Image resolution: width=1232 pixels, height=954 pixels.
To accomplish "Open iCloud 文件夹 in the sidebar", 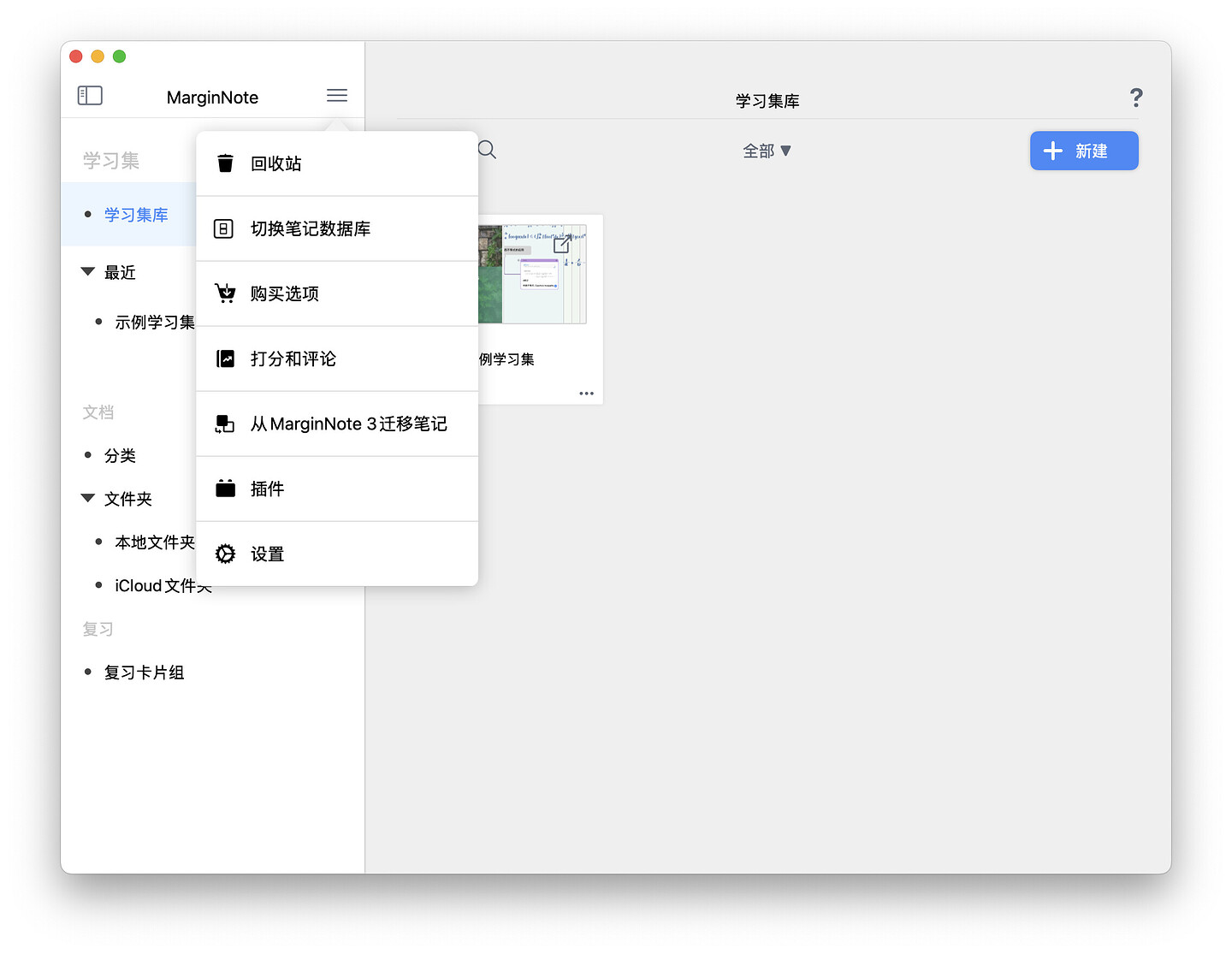I will coord(163,586).
